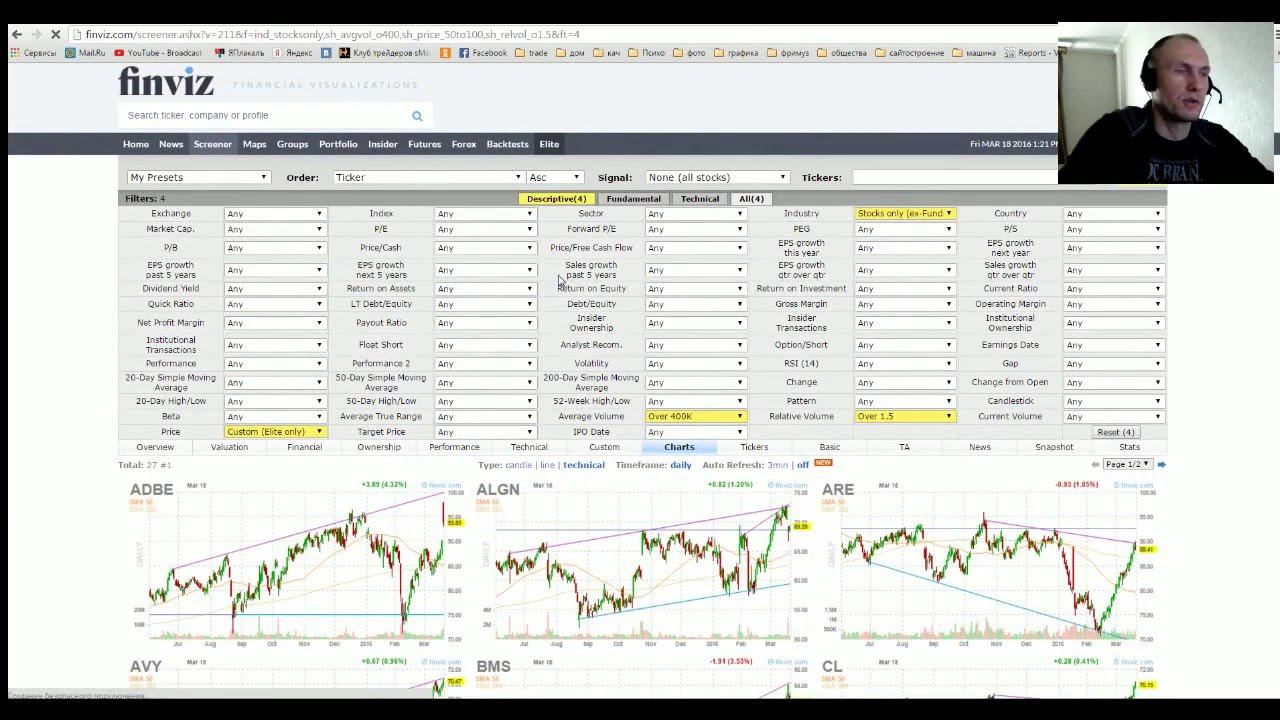Viewport: 1280px width, 720px height.
Task: Go to next results page arrow
Action: pos(1161,465)
